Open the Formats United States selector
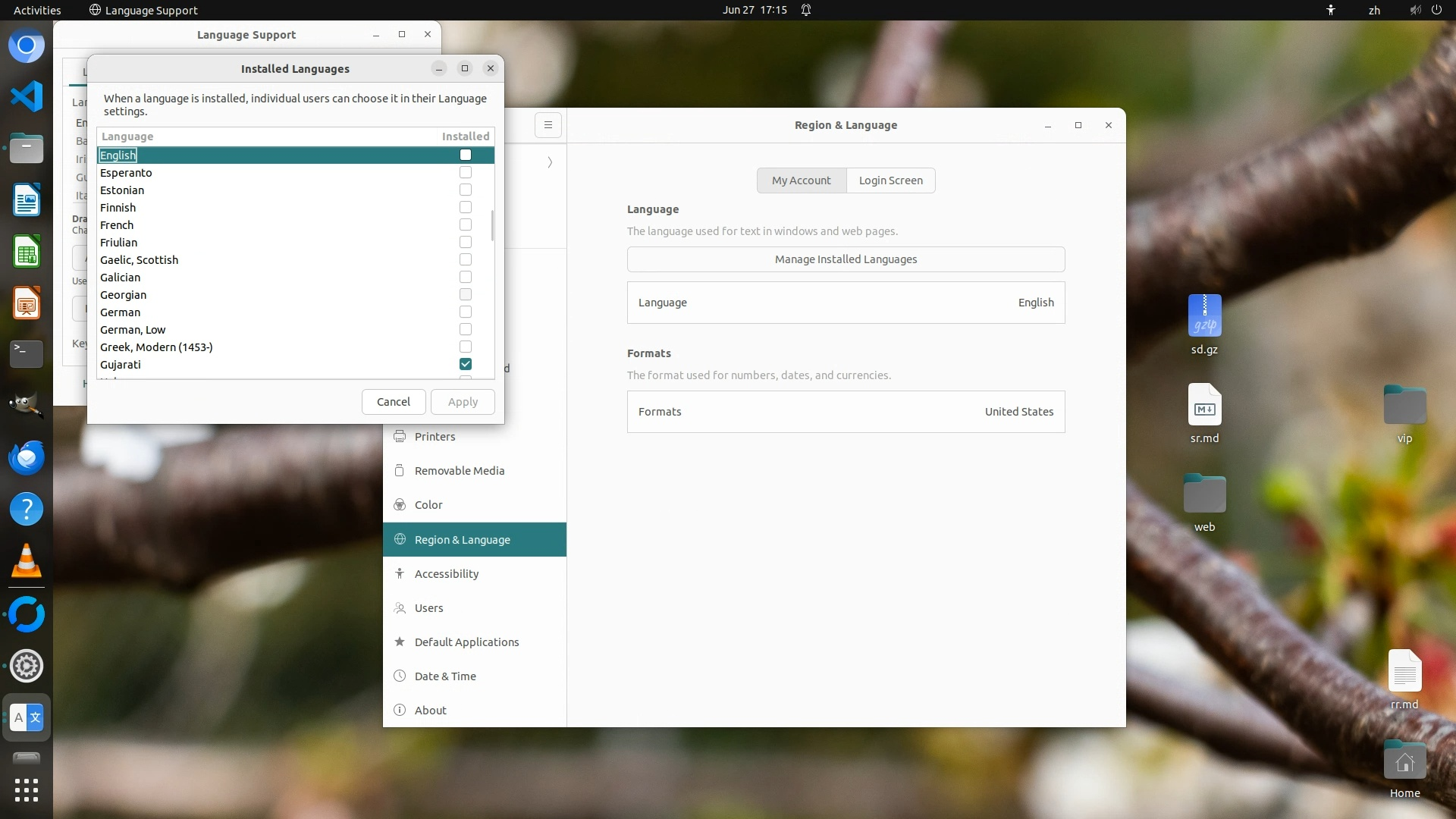 point(846,412)
